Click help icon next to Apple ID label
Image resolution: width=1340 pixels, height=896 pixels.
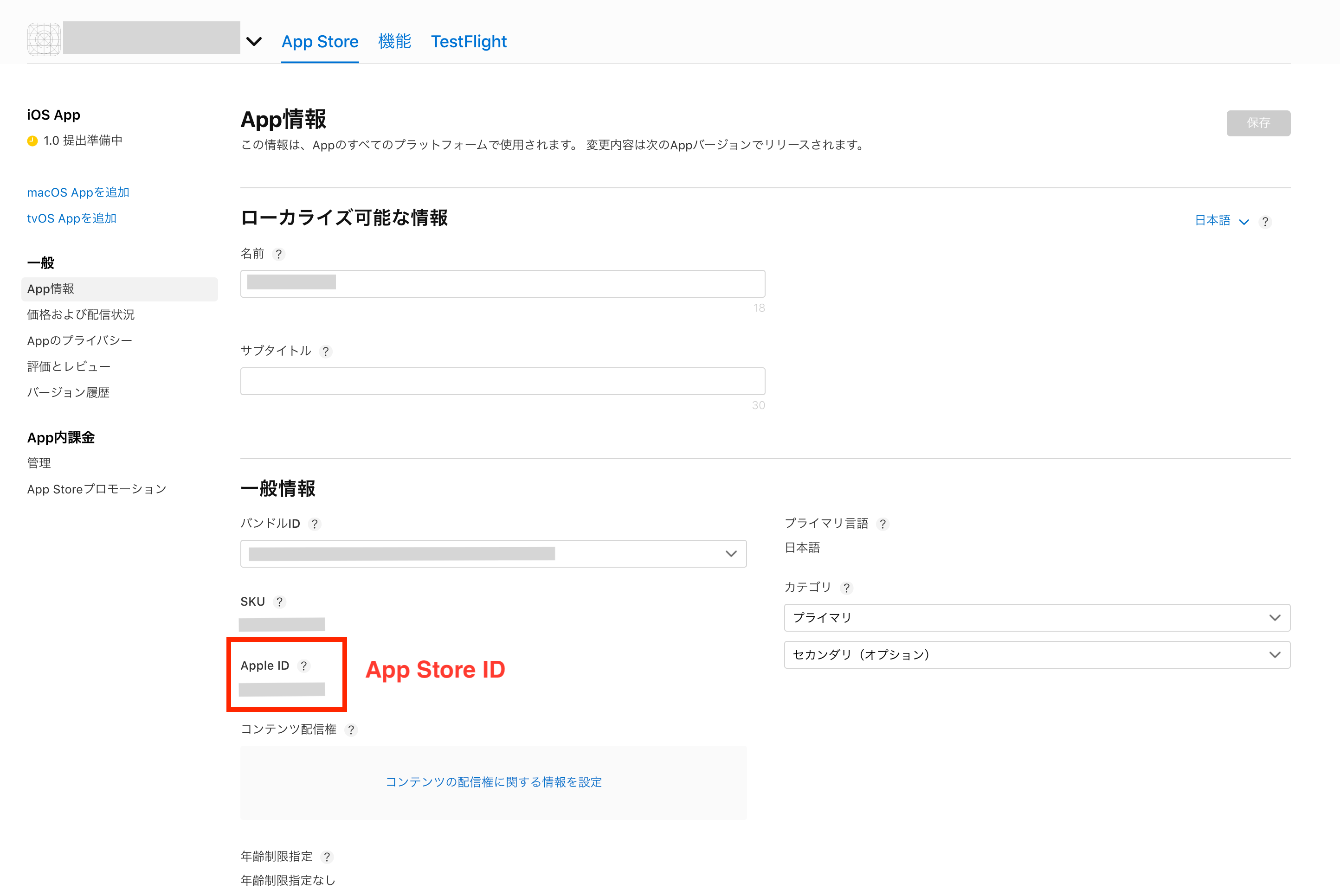coord(303,666)
